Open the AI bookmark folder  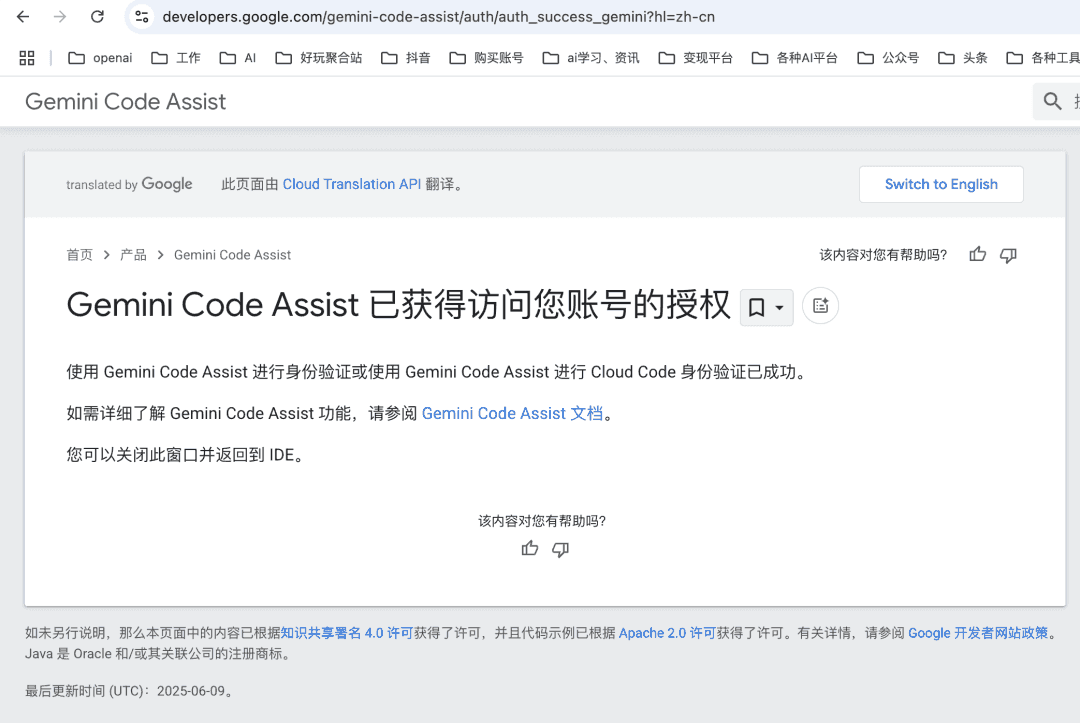pos(238,58)
